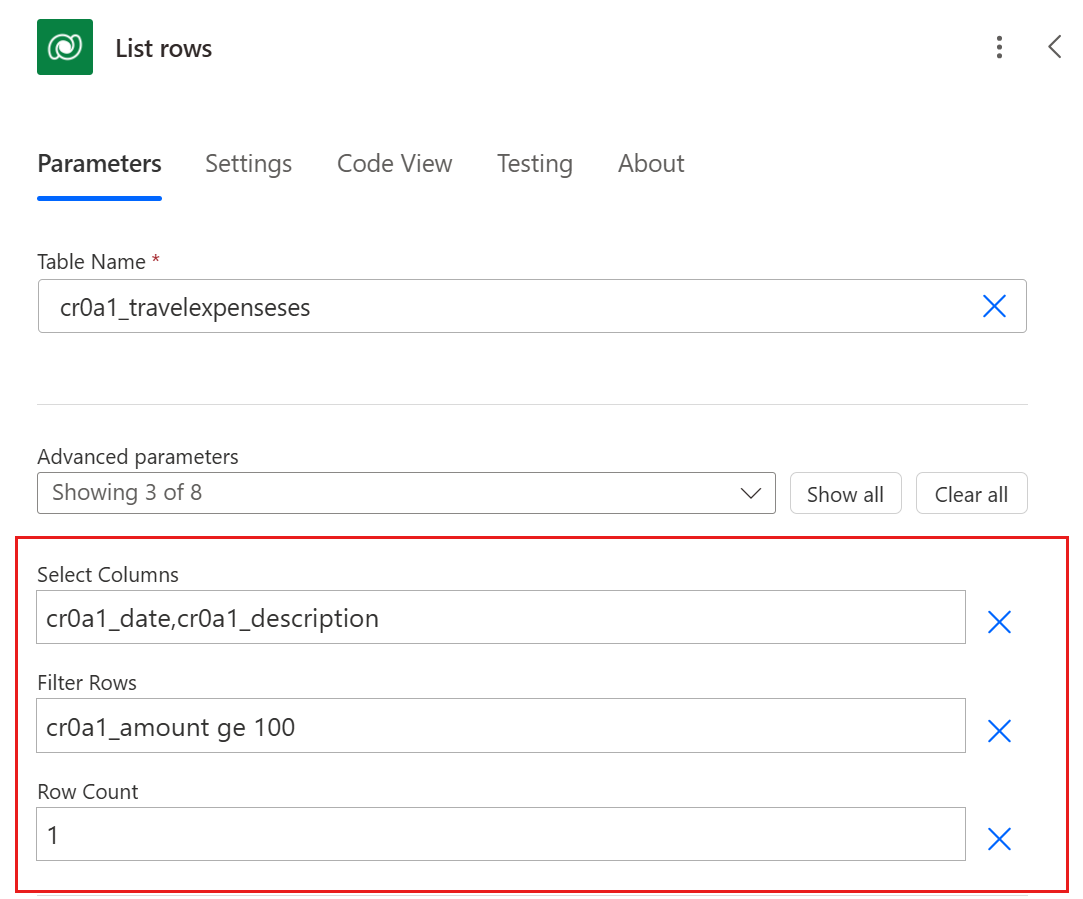Remove the Row Count value via X icon
This screenshot has width=1083, height=899.
tap(998, 839)
